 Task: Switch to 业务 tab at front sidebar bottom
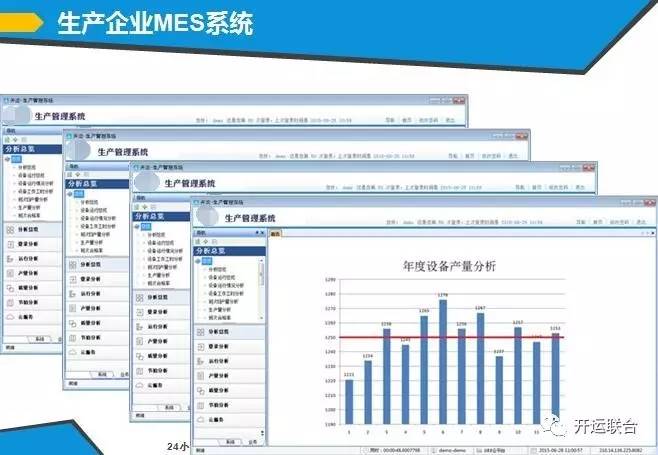251,441
